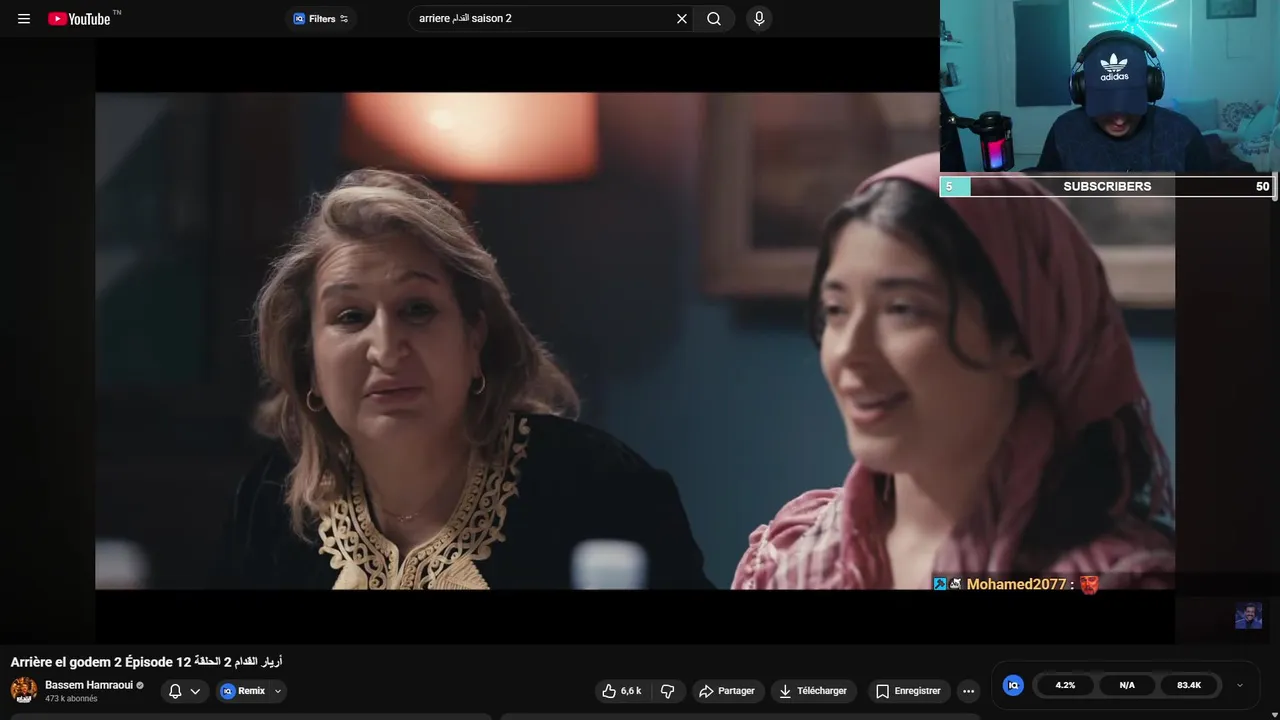Dislike the video

coord(668,691)
